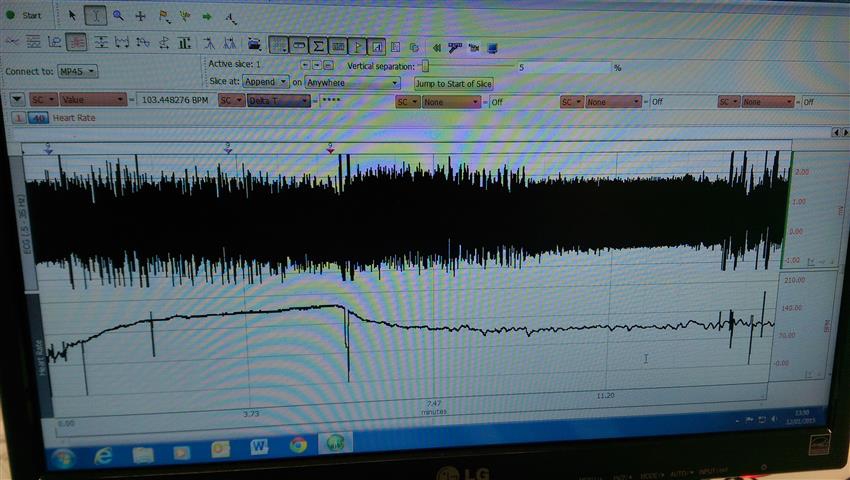This screenshot has height=480, width=850.
Task: Open the Anywhere slice location dropdown
Action: [352, 83]
